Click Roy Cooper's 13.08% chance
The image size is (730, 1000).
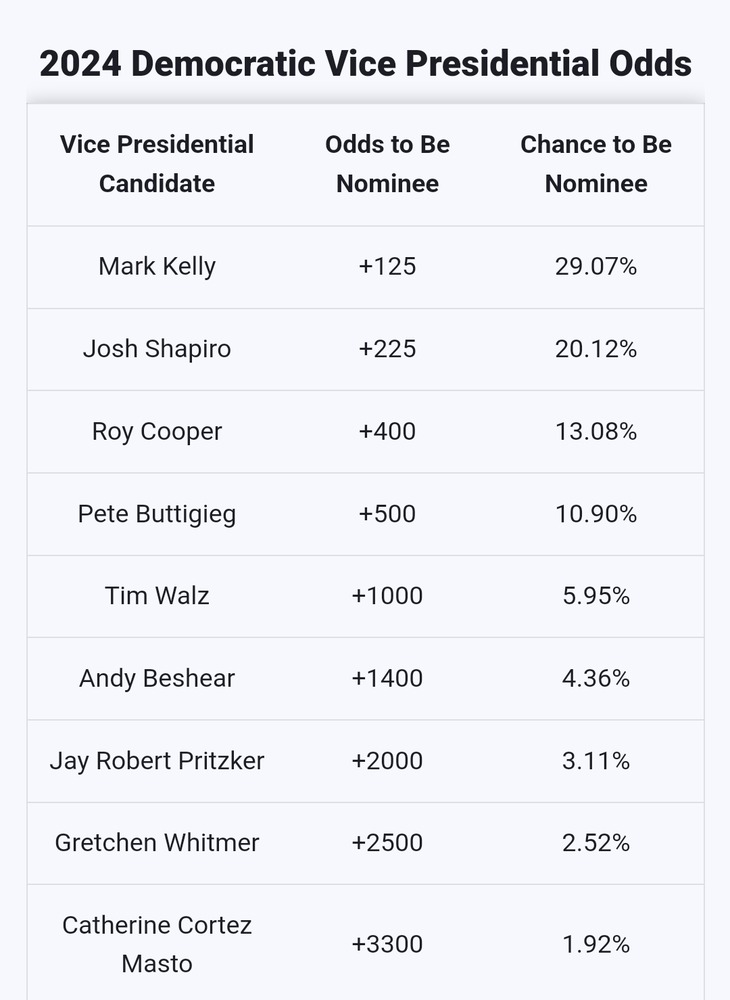coord(596,431)
